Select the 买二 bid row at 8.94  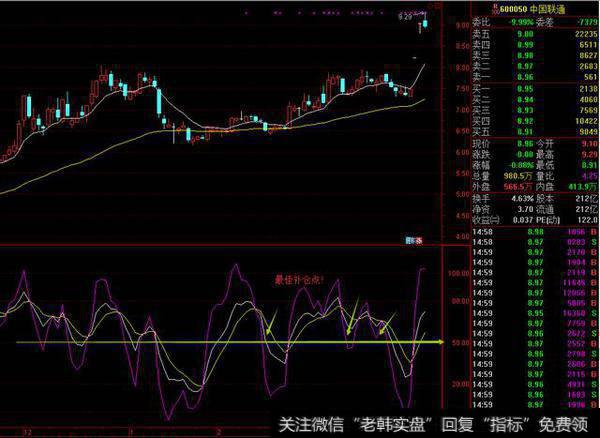(x=535, y=99)
